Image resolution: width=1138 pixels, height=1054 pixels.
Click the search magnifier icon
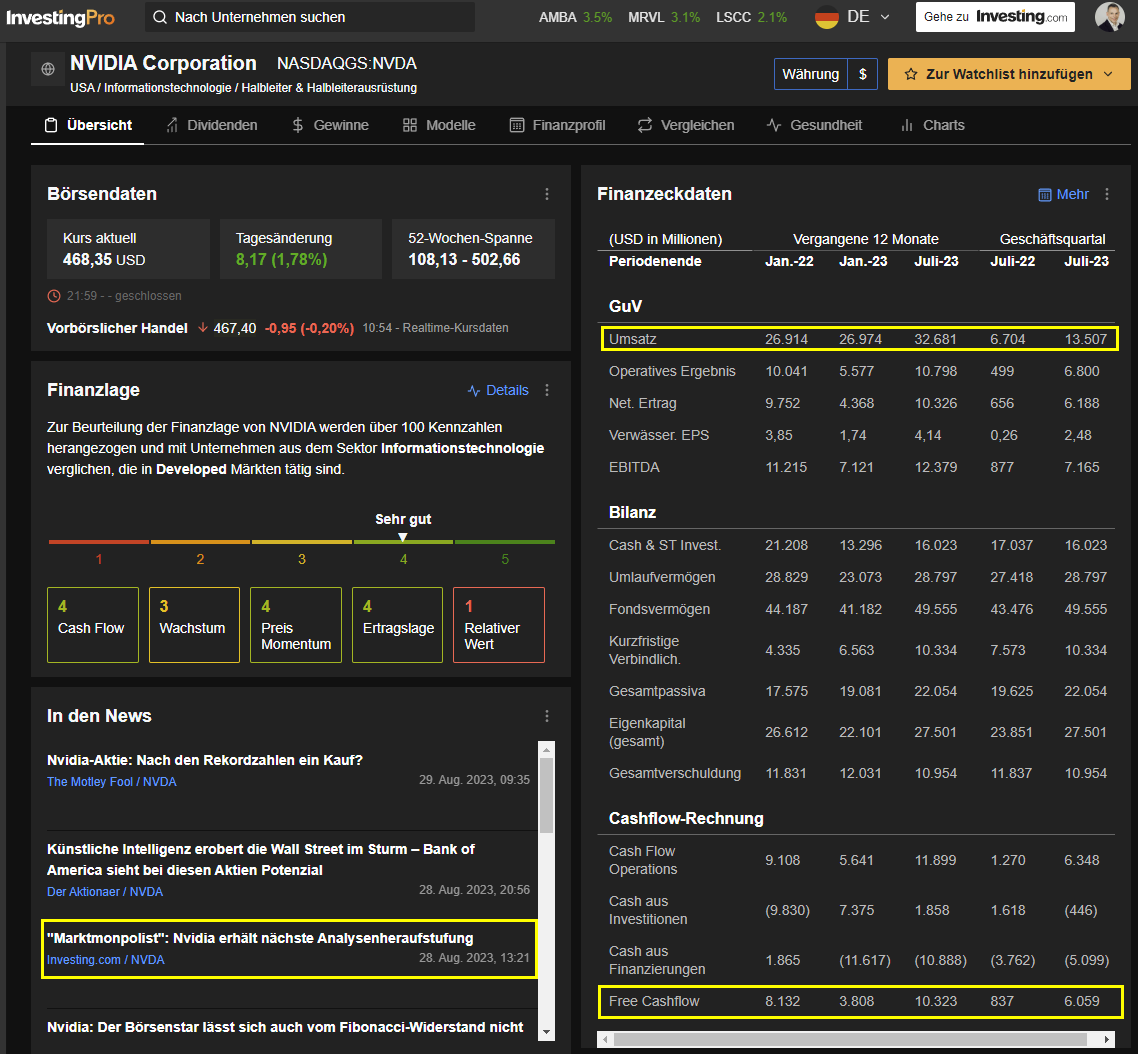[x=160, y=17]
